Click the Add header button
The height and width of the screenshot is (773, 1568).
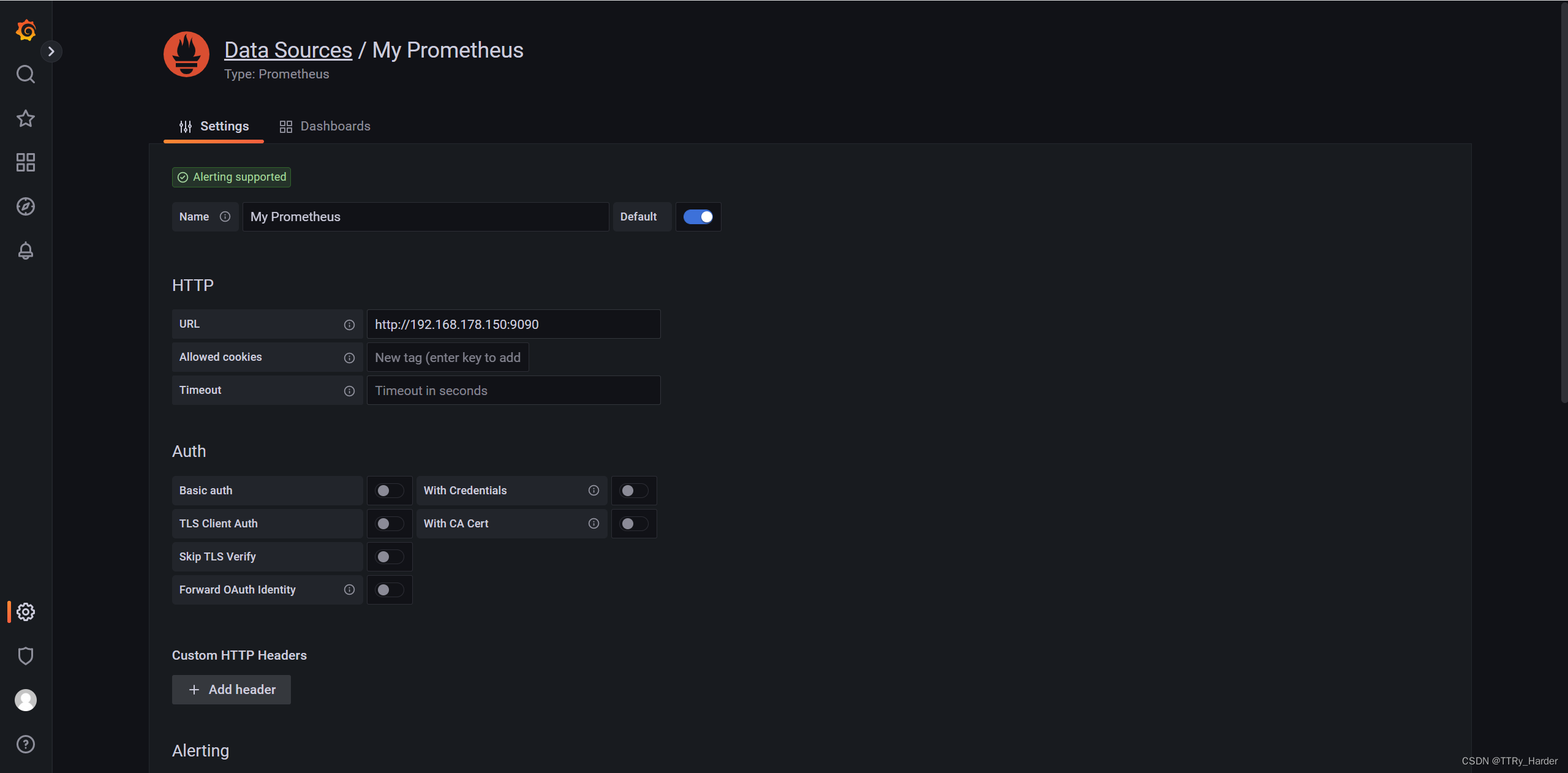(x=232, y=690)
